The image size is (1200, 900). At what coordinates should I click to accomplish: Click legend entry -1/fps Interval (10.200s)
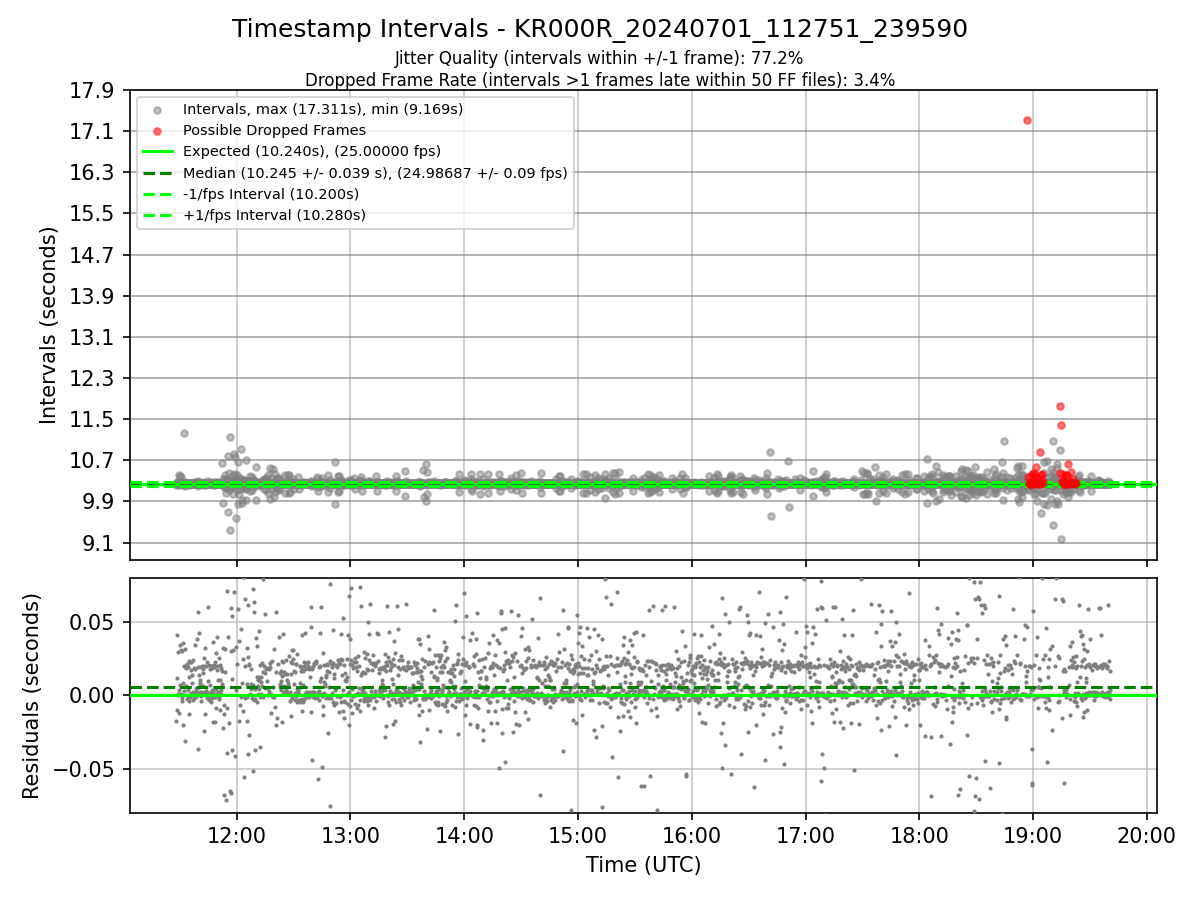click(270, 193)
